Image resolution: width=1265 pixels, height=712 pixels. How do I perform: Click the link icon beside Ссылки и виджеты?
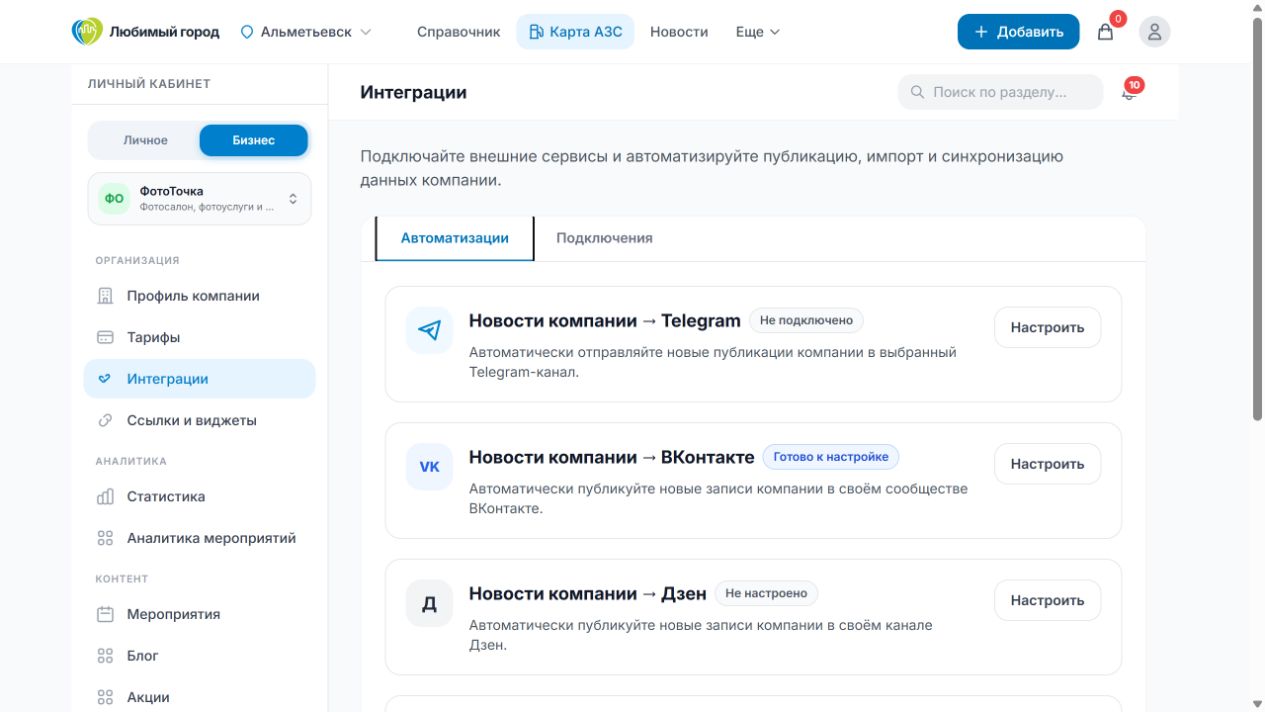[x=105, y=421]
